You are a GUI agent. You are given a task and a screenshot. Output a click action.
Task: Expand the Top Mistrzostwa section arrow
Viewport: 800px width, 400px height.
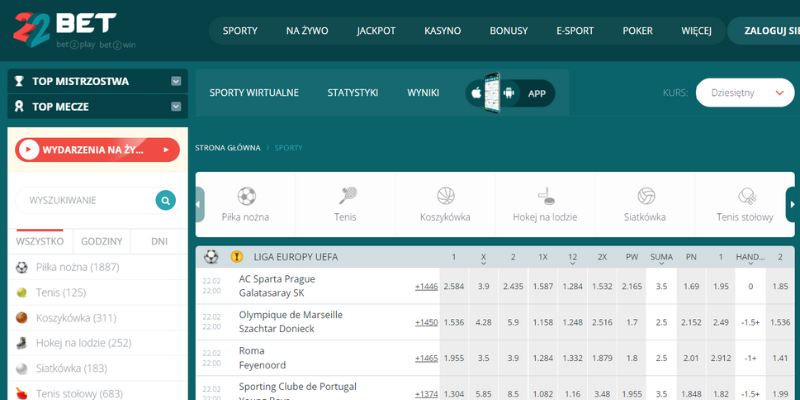(176, 81)
